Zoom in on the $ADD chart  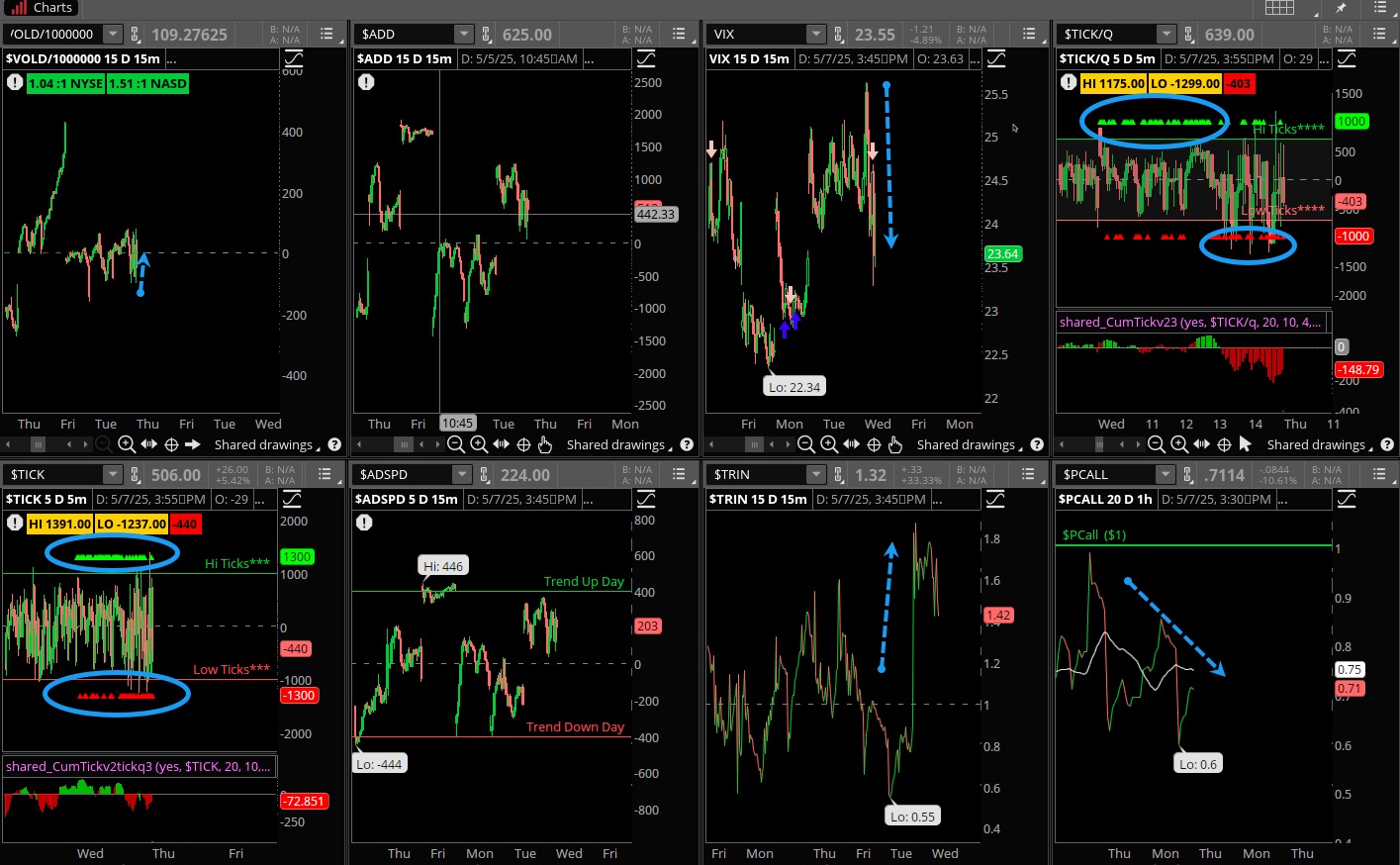479,444
